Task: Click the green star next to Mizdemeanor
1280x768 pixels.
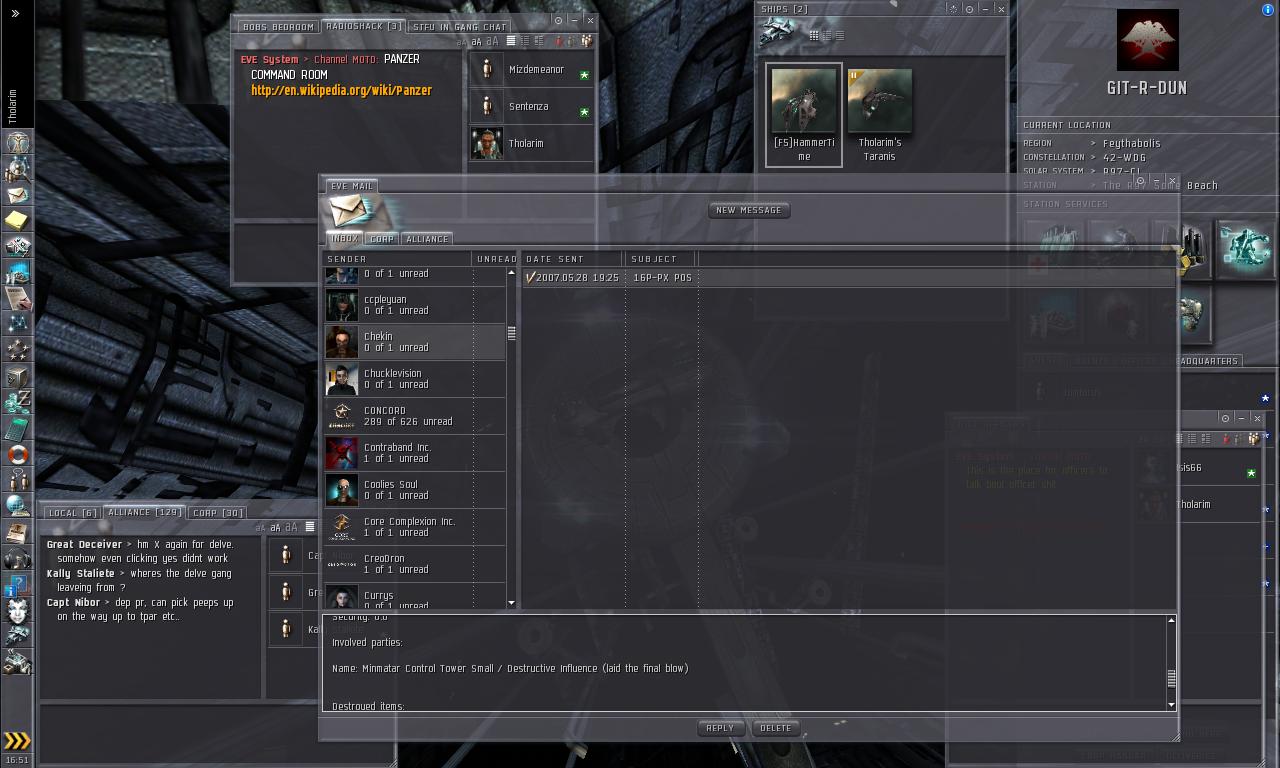Action: (x=584, y=75)
